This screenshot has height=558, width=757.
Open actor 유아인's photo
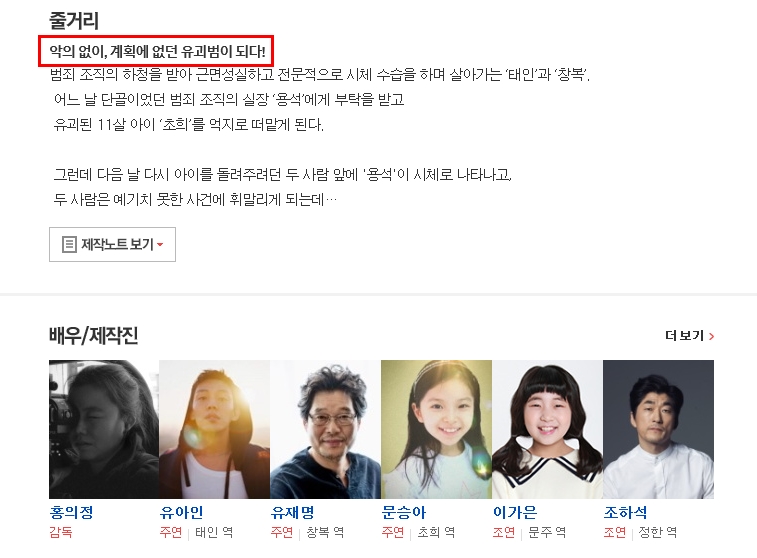pyautogui.click(x=215, y=429)
